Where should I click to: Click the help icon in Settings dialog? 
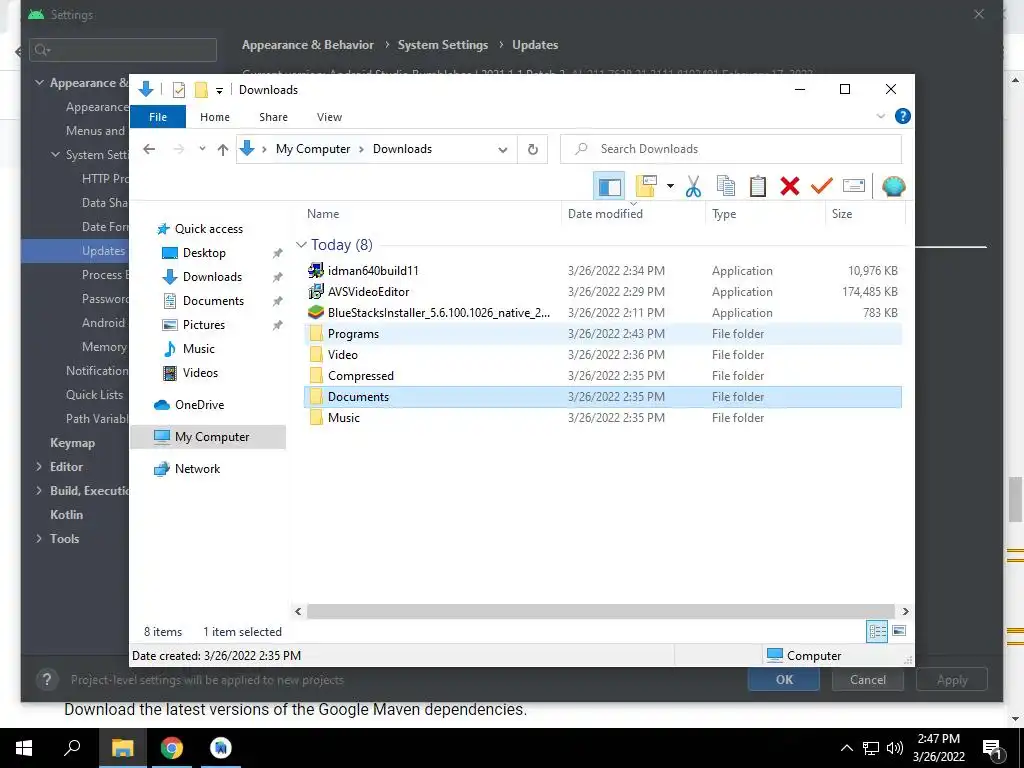46,680
